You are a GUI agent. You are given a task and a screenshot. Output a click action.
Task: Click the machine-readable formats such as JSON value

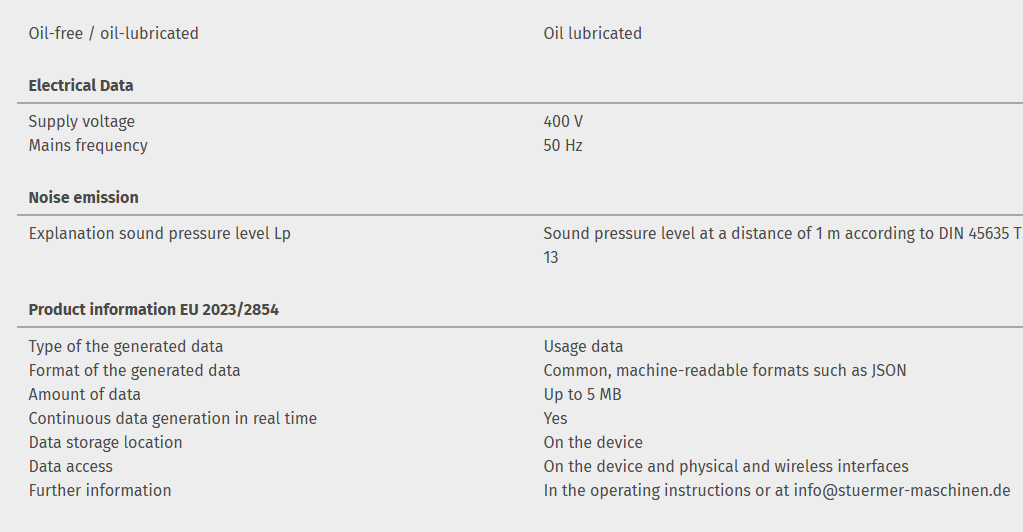click(x=725, y=371)
